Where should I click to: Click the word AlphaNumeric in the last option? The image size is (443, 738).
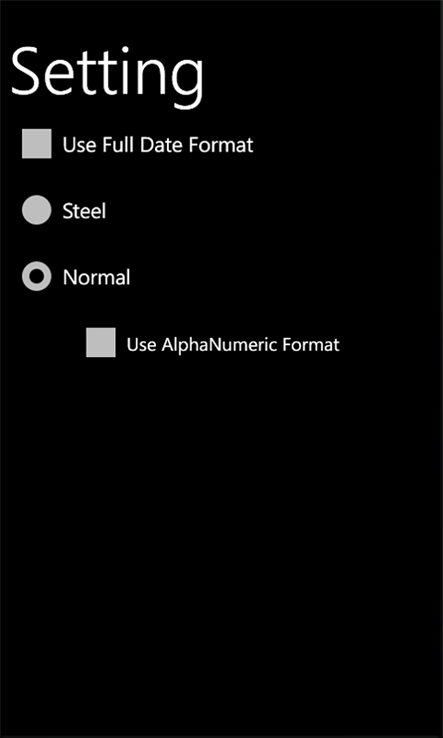tap(219, 344)
